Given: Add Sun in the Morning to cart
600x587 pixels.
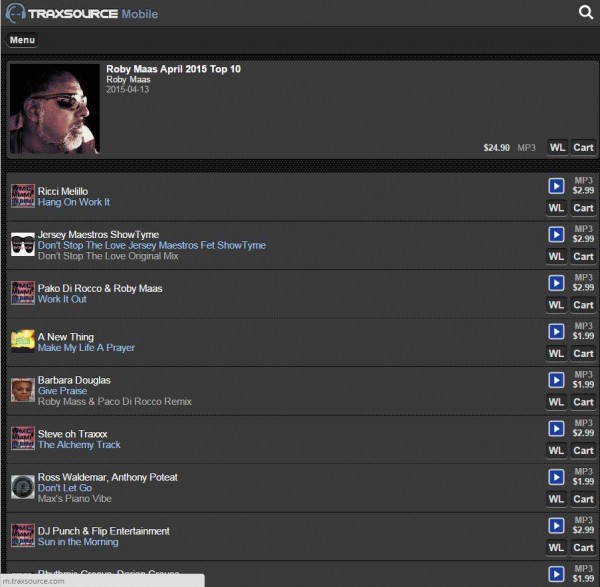Looking at the screenshot, I should coord(583,548).
